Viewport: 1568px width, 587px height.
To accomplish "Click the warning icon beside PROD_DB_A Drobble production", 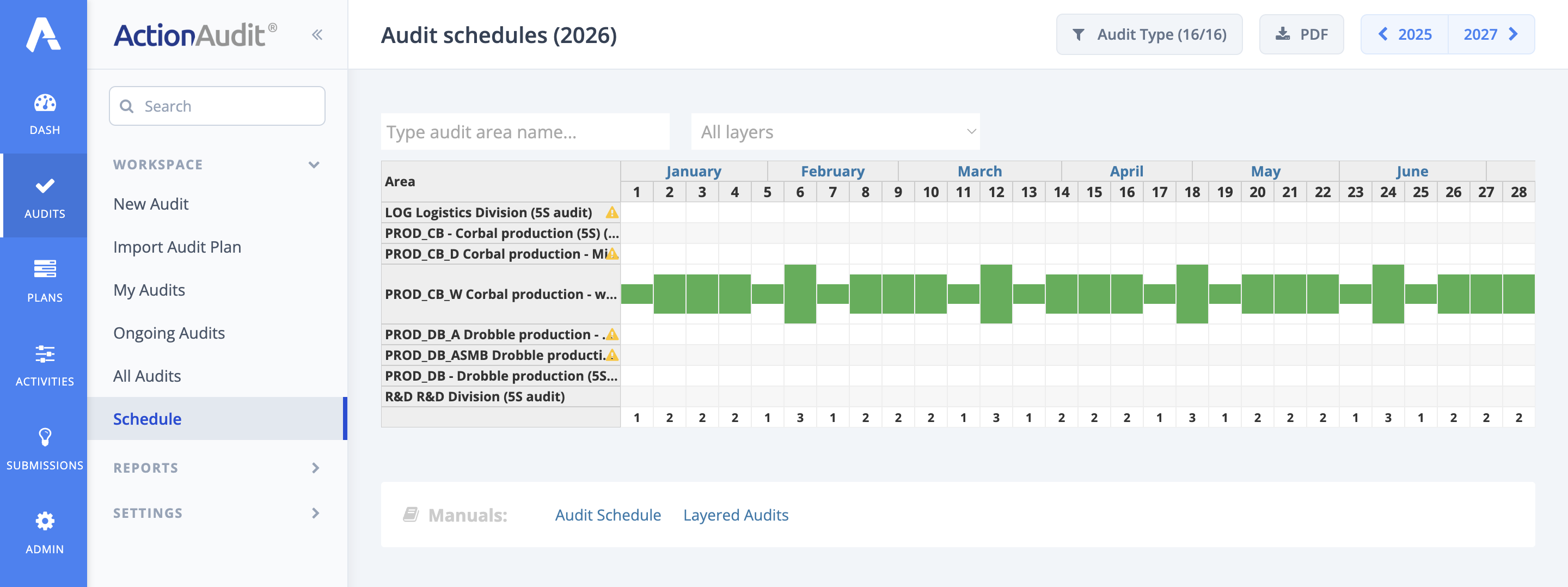I will (612, 334).
